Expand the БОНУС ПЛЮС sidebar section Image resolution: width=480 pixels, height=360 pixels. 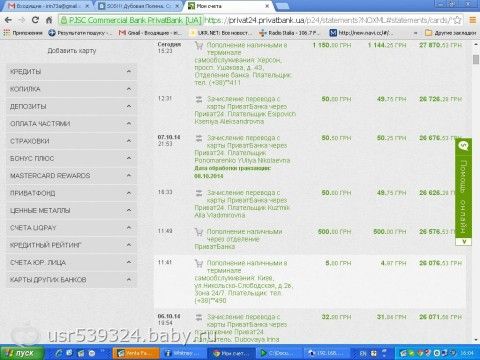pos(71,158)
